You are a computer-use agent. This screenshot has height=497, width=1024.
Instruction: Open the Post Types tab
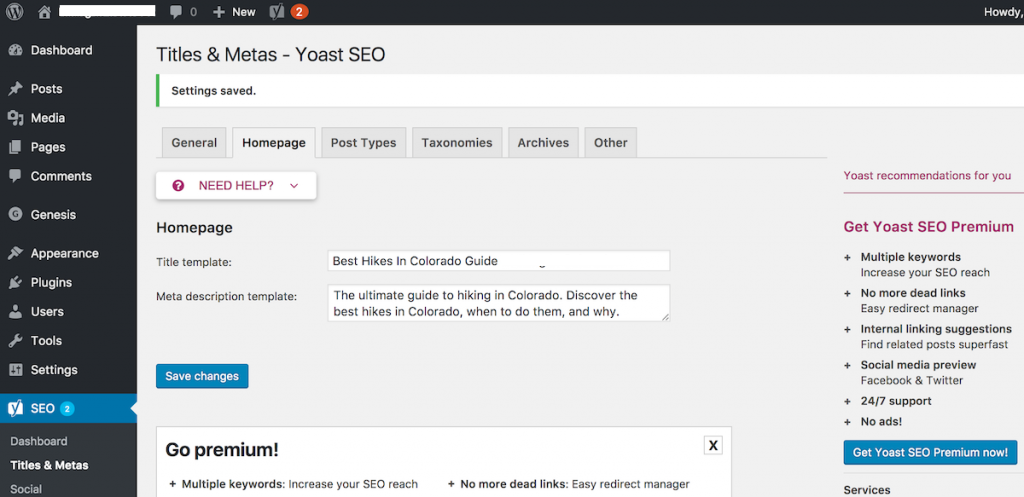[363, 142]
